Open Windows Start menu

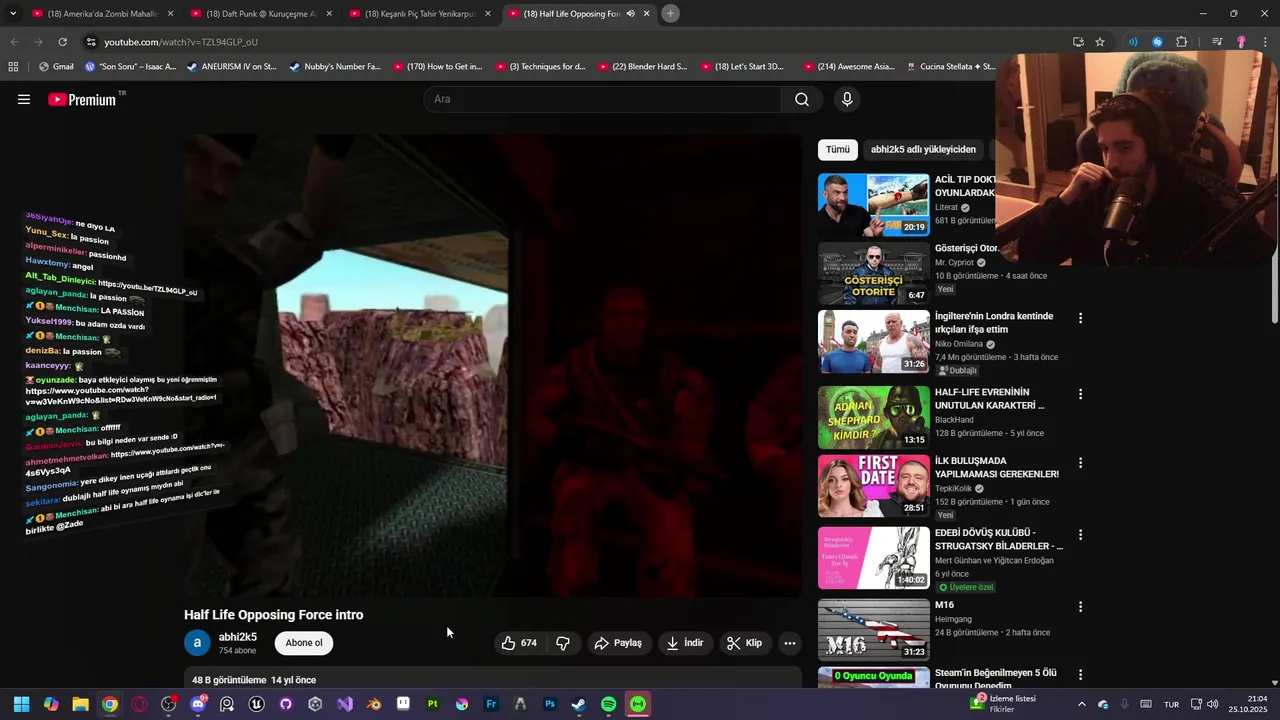21,704
